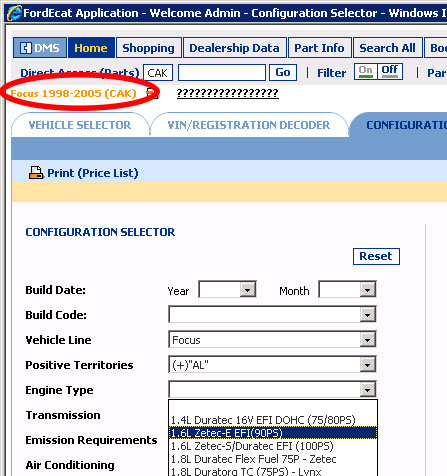The width and height of the screenshot is (447, 476).
Task: Click the small icon next to Focus 1998-2005 (CAK)
Action: click(152, 93)
